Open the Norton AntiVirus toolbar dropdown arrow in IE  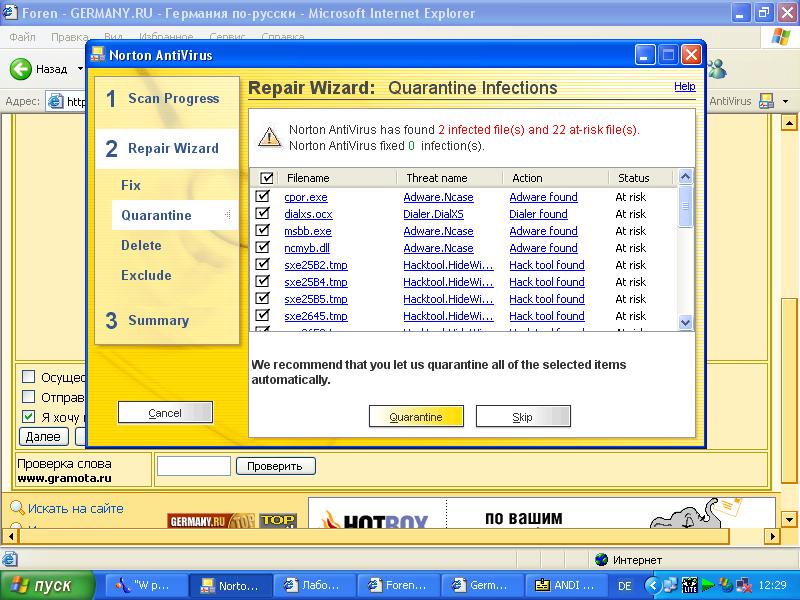785,101
